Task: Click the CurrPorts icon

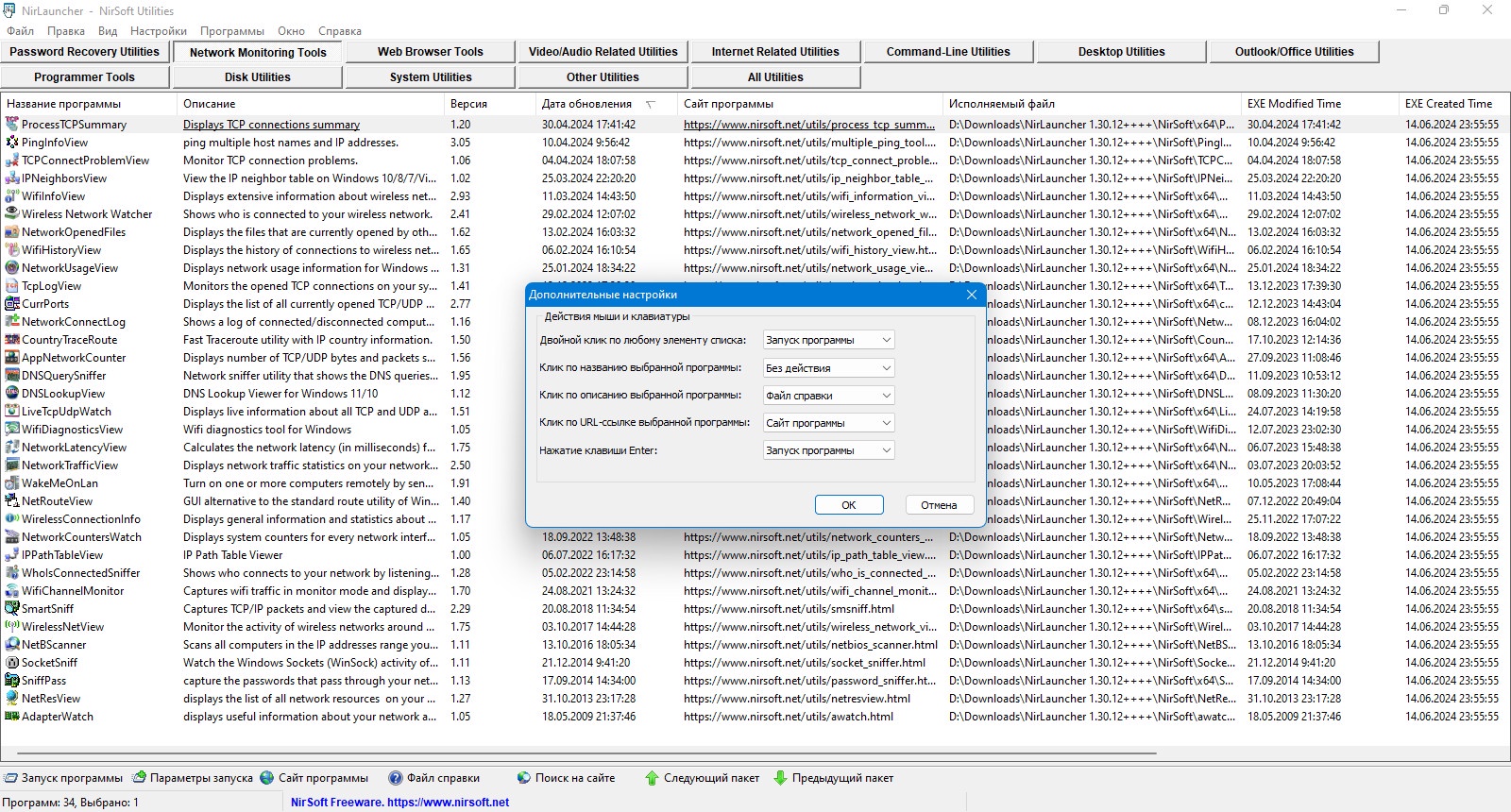Action: tap(12, 304)
